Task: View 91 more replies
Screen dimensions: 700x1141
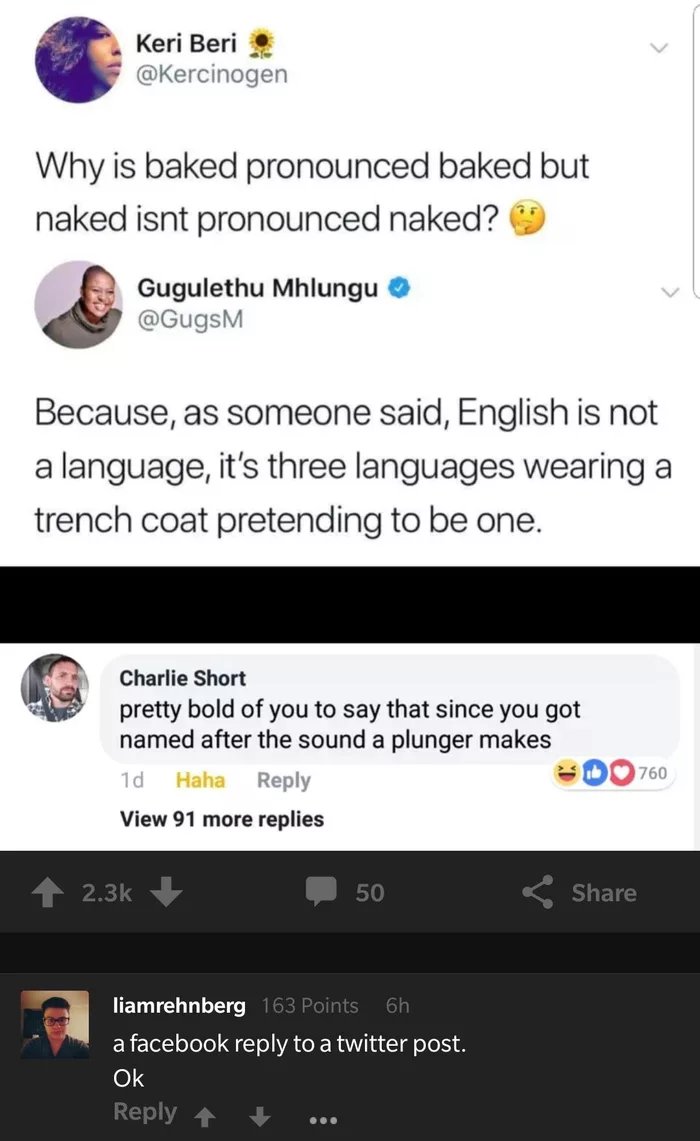Action: click(x=222, y=819)
